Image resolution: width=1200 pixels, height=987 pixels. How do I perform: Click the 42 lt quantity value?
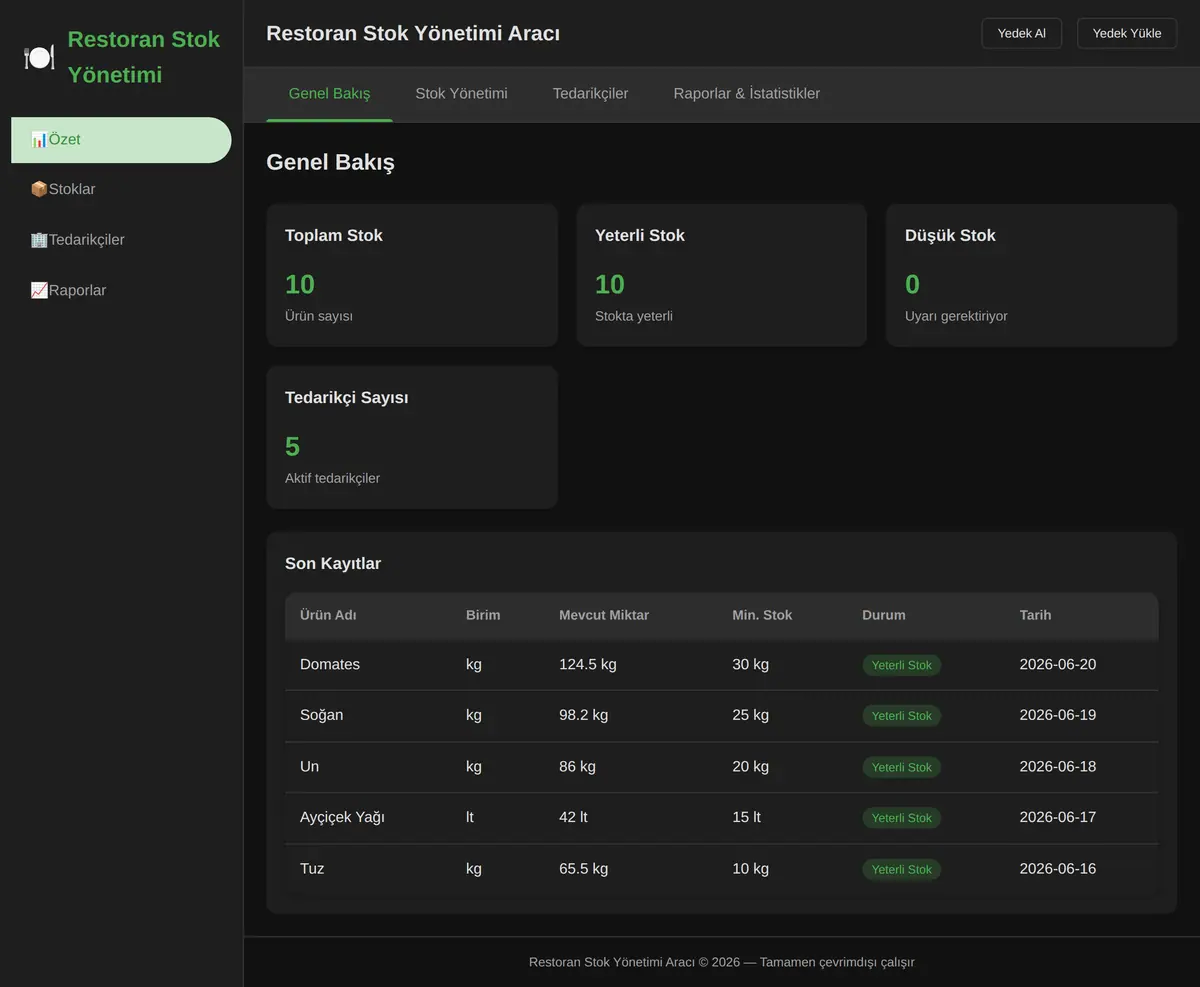(573, 818)
